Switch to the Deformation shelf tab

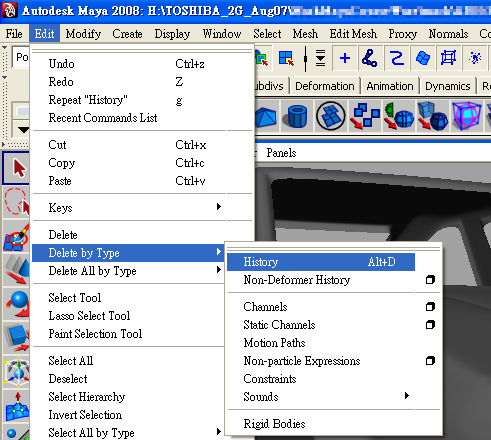(x=325, y=86)
